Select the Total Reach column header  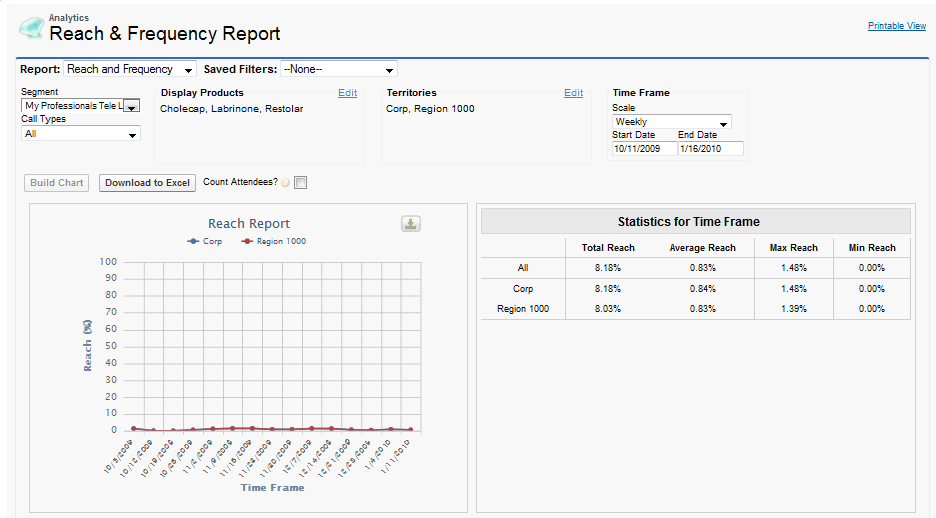coord(607,248)
